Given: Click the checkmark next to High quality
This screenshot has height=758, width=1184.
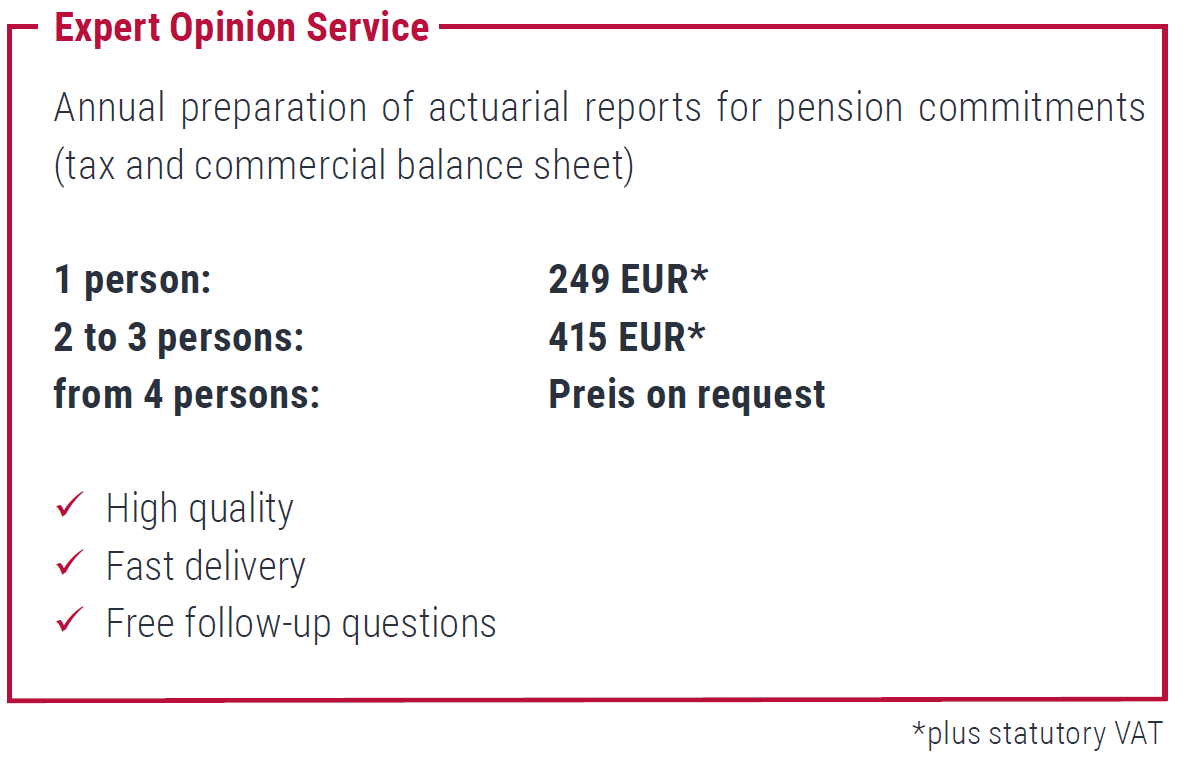Looking at the screenshot, I should [69, 506].
